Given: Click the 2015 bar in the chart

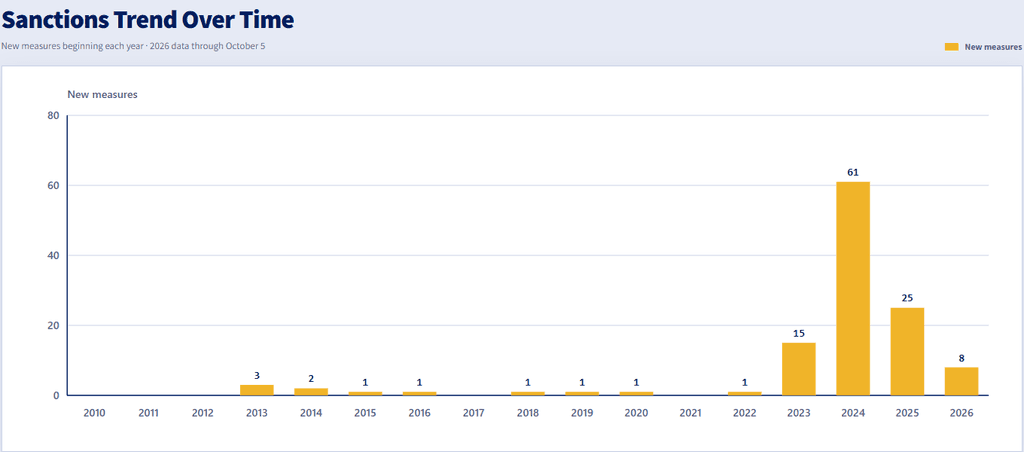Looking at the screenshot, I should click(x=365, y=393).
